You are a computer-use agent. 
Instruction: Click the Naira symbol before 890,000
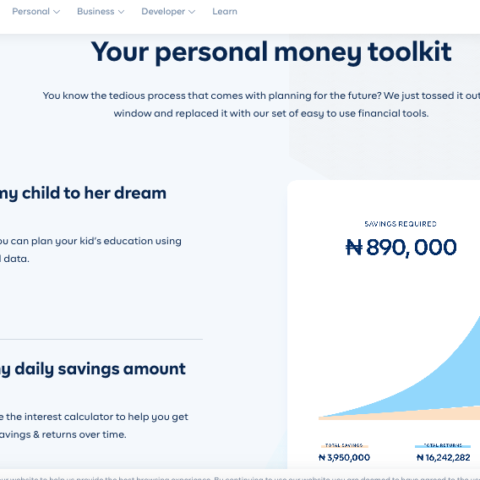354,248
